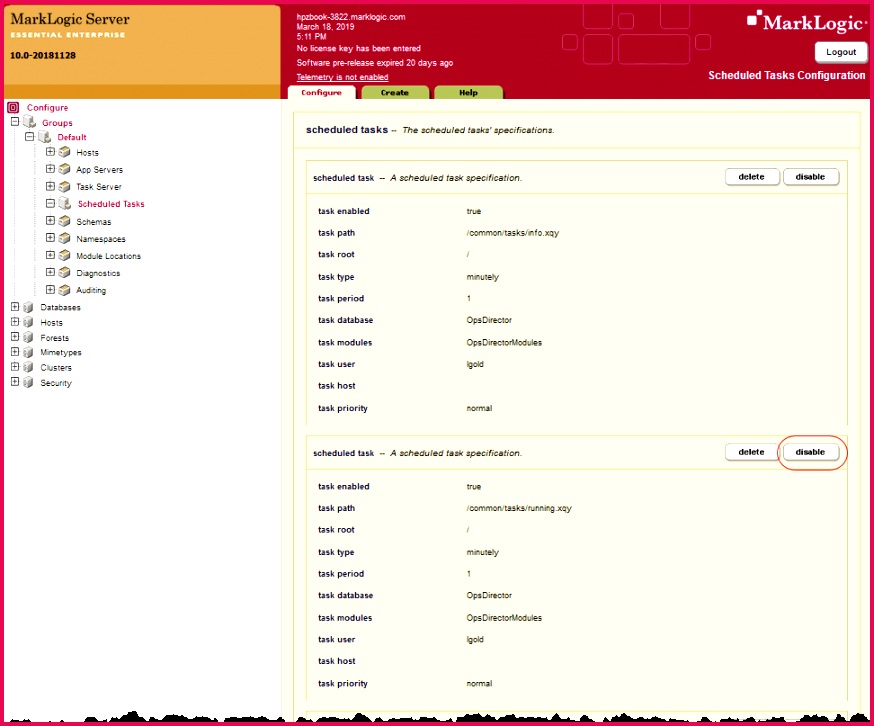This screenshot has width=874, height=726.
Task: Click the Schemas box icon
Action: click(x=65, y=221)
